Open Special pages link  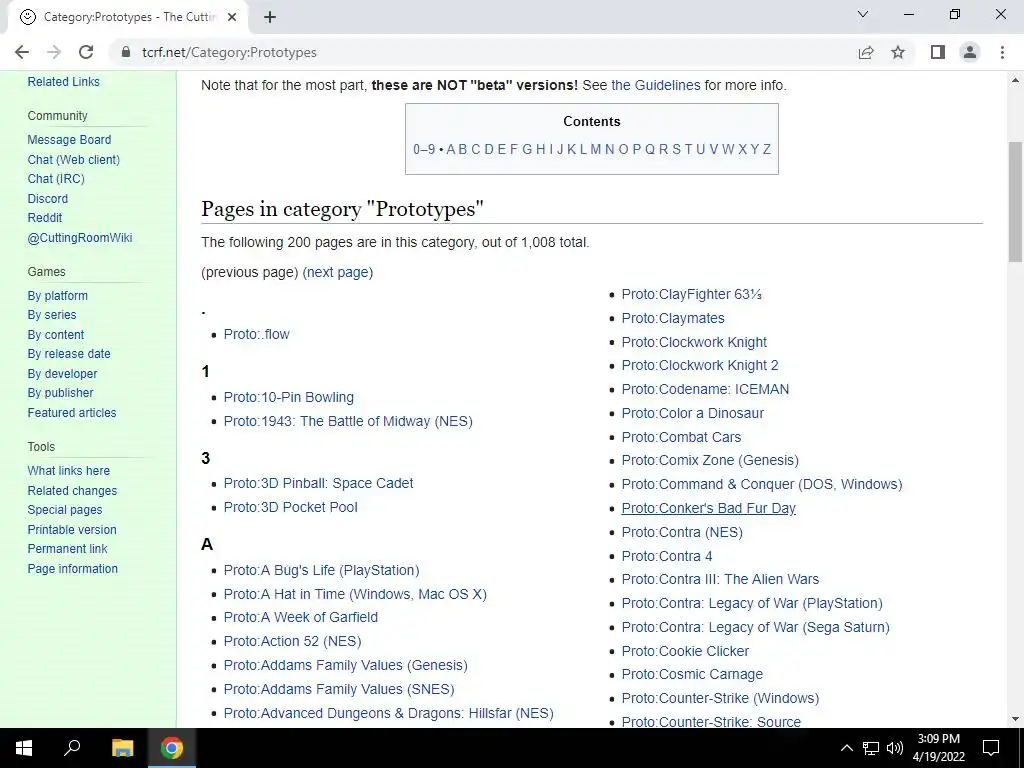pos(65,509)
